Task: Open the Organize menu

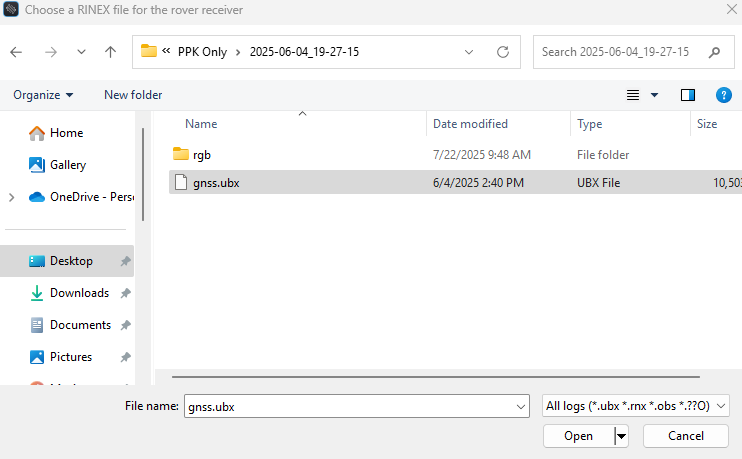Action: pos(43,95)
